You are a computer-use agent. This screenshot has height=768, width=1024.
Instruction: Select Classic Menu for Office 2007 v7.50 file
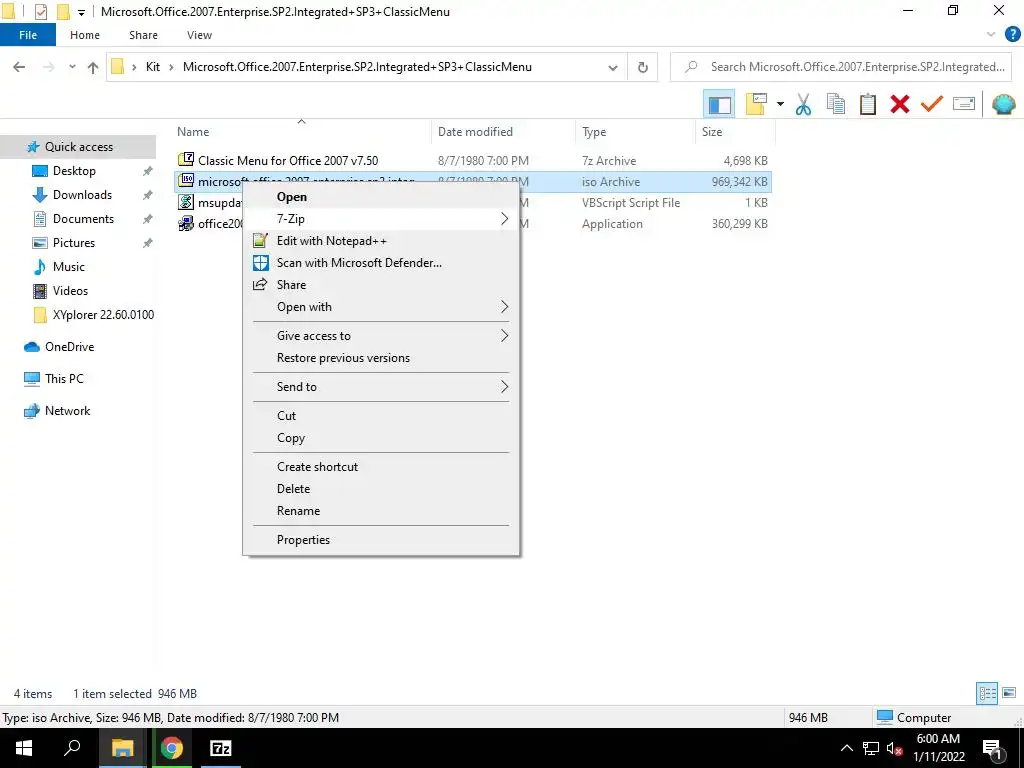click(x=288, y=161)
